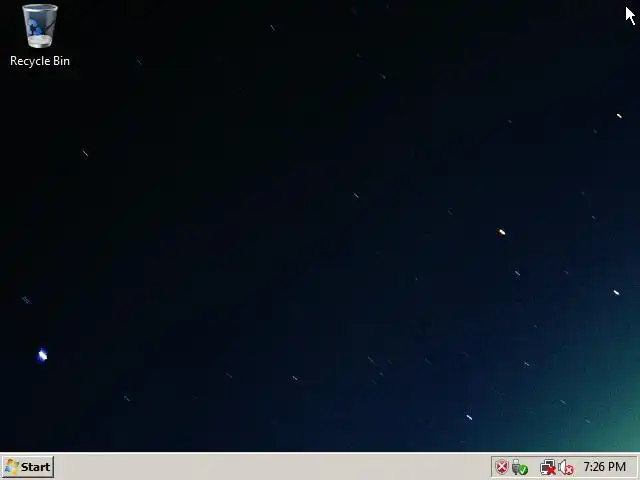Click the red security shield alert icon

point(502,467)
